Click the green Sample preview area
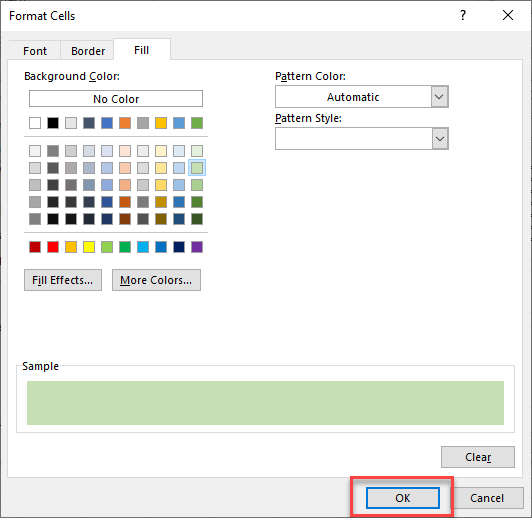 coord(265,403)
